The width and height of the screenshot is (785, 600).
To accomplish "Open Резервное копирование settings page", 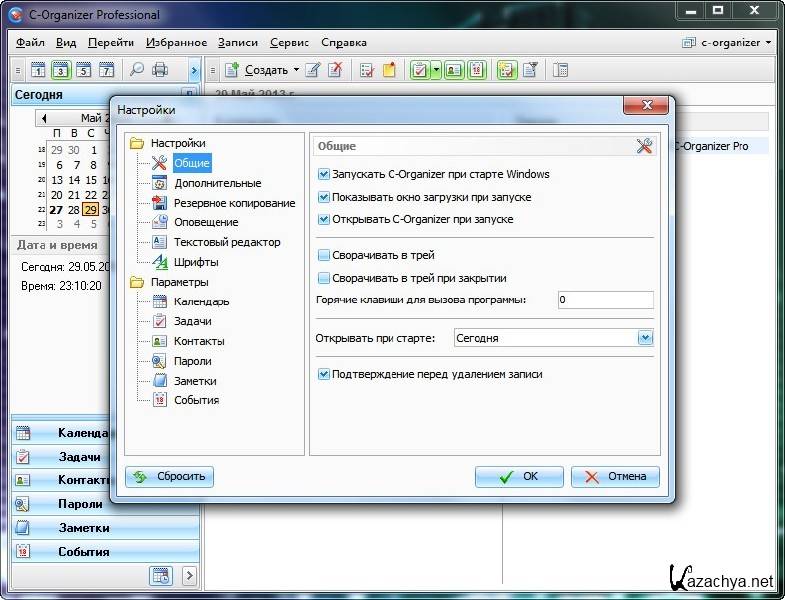I will [x=234, y=203].
